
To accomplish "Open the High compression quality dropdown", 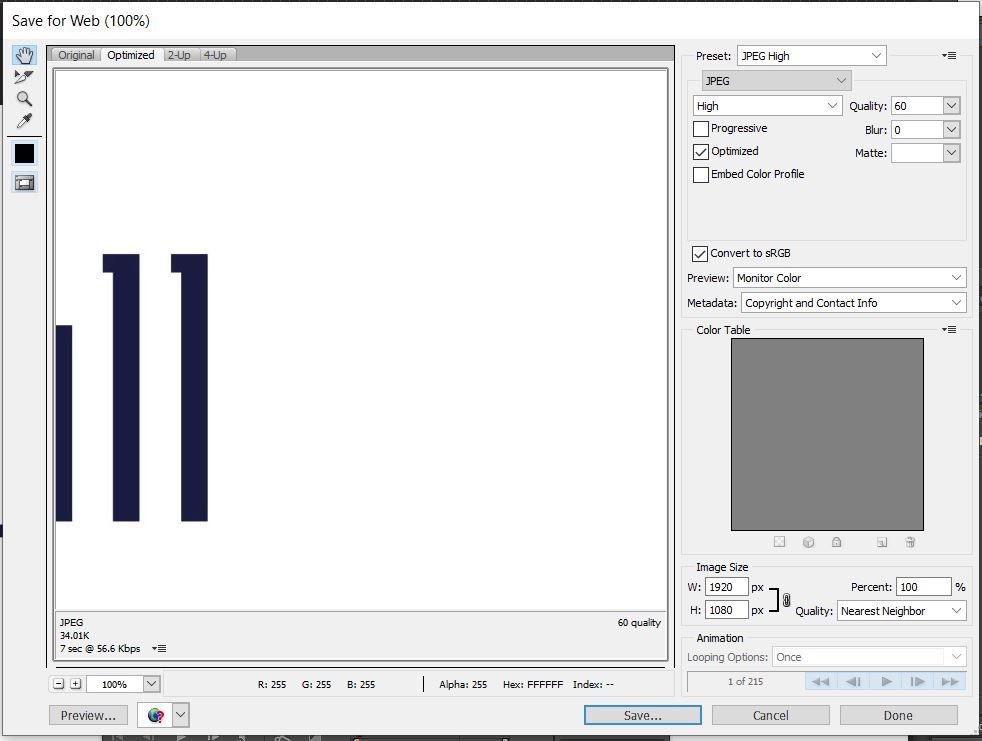I will (x=767, y=106).
